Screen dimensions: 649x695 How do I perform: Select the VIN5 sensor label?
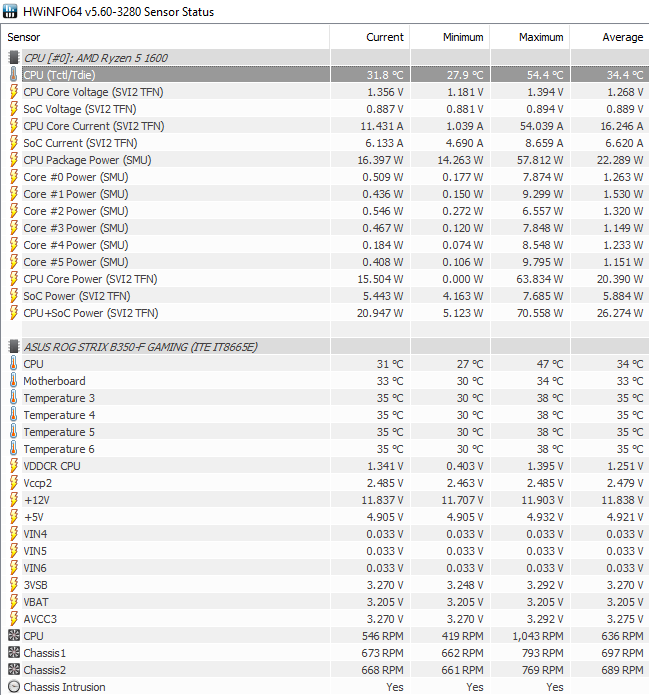coord(35,551)
